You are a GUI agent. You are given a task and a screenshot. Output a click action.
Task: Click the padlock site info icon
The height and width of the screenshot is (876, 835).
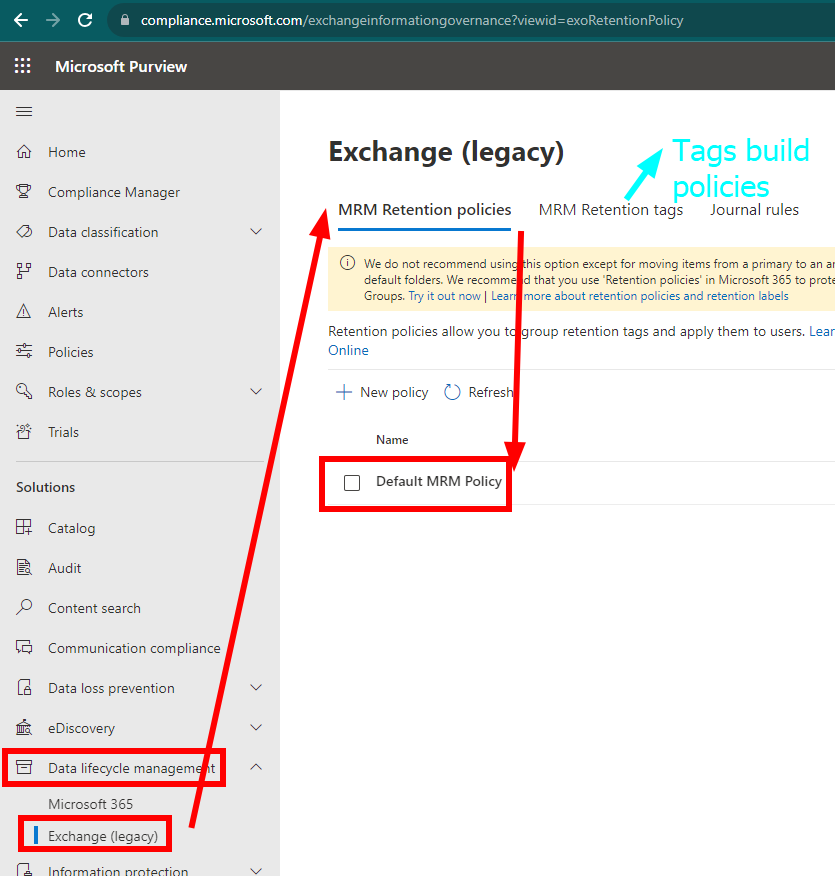(125, 20)
